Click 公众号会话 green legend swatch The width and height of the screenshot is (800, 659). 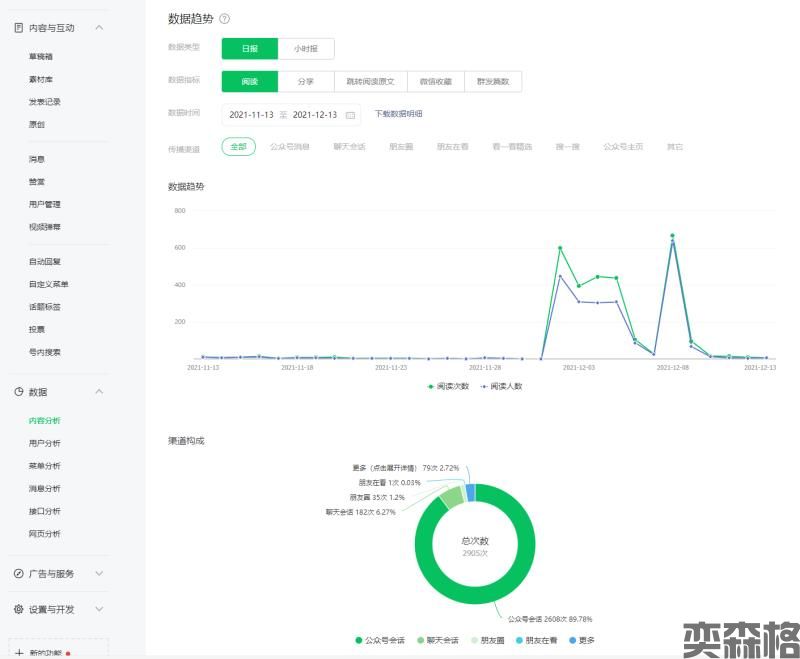pos(359,640)
